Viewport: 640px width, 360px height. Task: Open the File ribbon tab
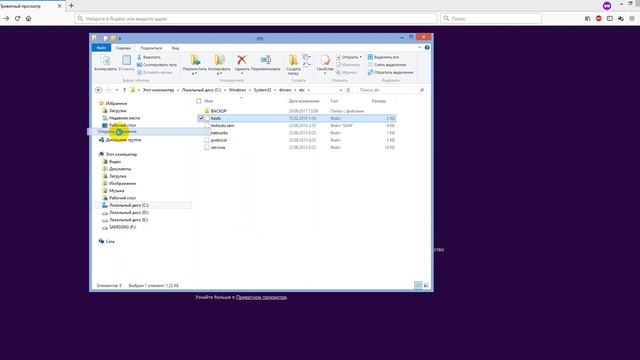(x=101, y=48)
